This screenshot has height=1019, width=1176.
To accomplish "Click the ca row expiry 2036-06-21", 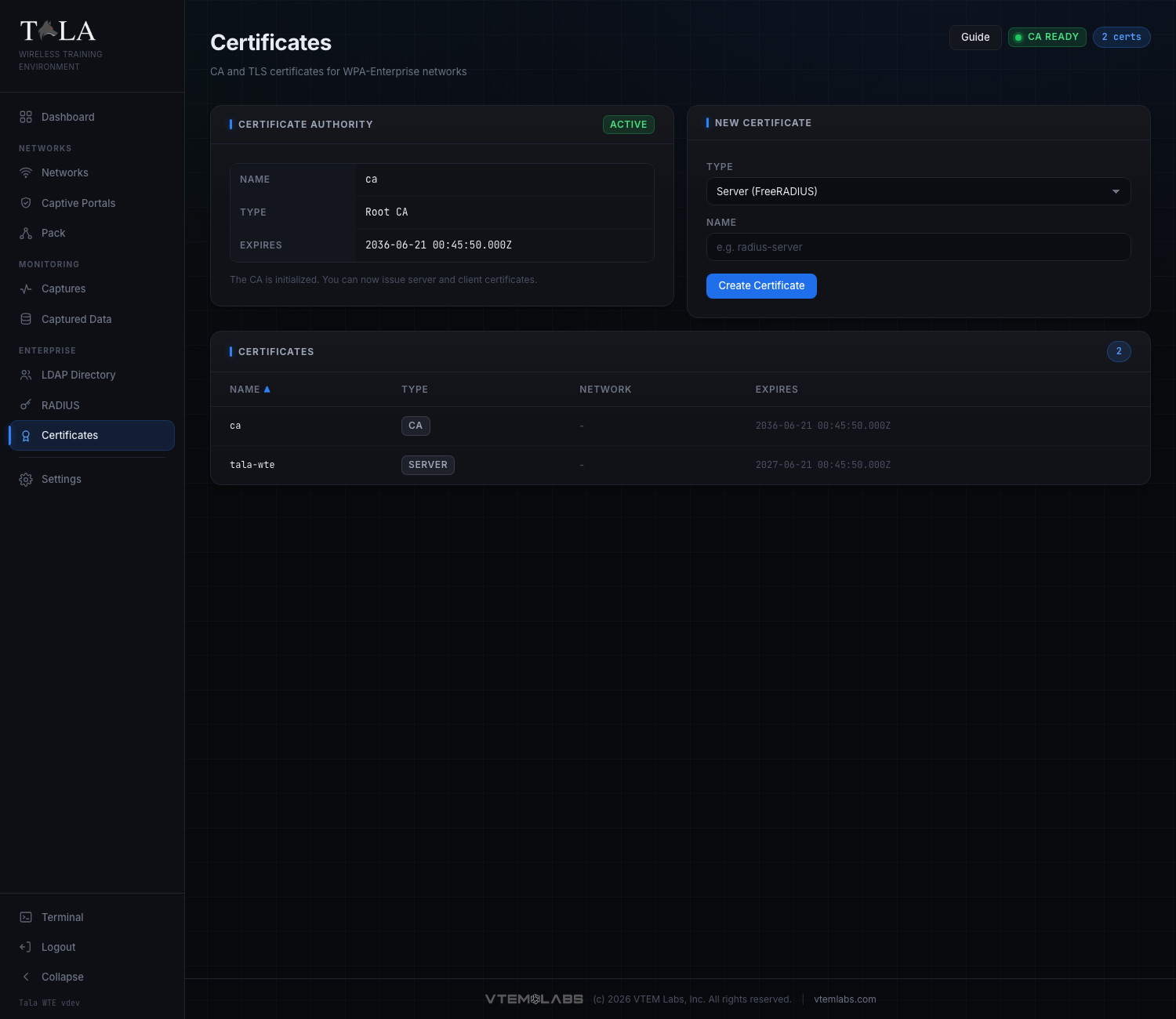I will 822,426.
